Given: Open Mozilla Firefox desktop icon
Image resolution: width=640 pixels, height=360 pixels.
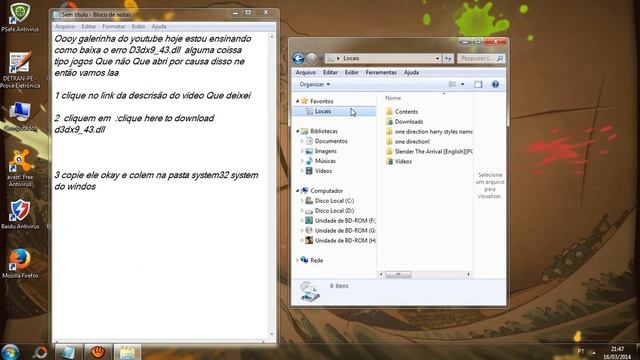Looking at the screenshot, I should coord(20,263).
